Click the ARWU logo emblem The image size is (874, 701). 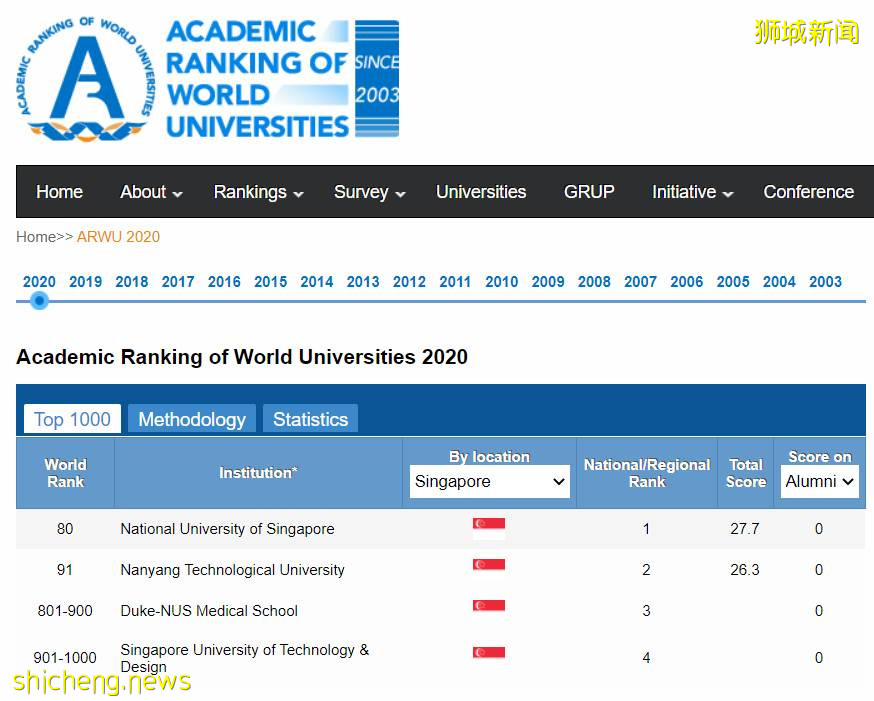click(87, 79)
